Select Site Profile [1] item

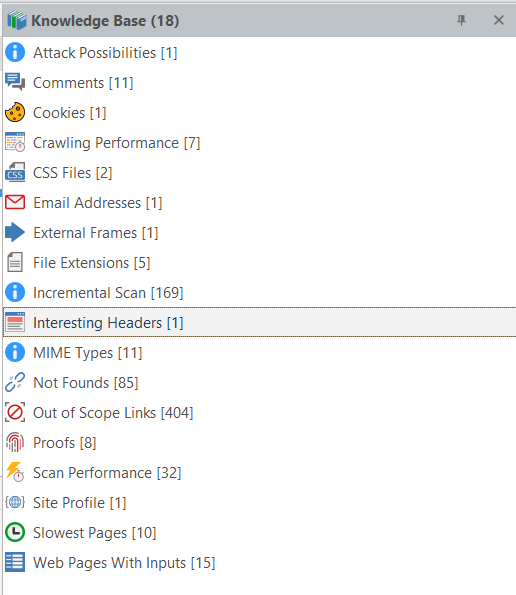(x=260, y=502)
